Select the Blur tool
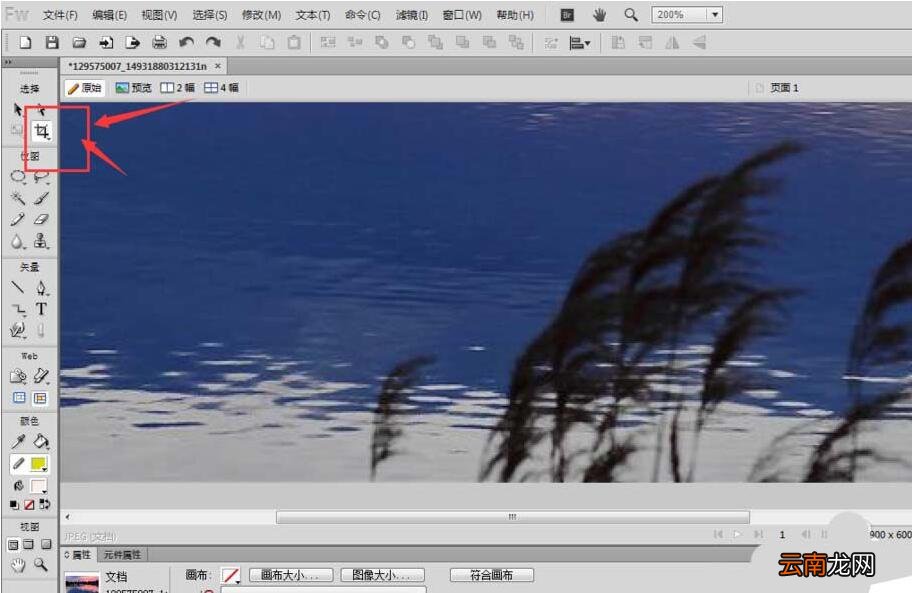Screen dimensions: 912x593 pyautogui.click(x=18, y=241)
